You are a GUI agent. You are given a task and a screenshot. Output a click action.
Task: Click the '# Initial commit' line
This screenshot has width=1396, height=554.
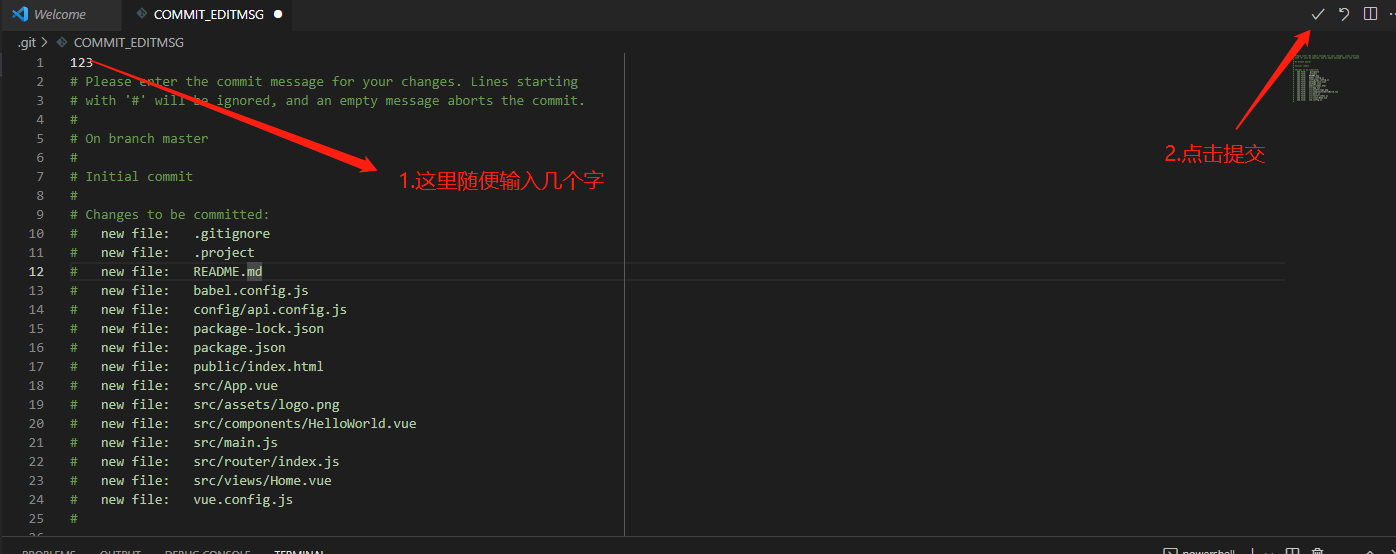(131, 176)
